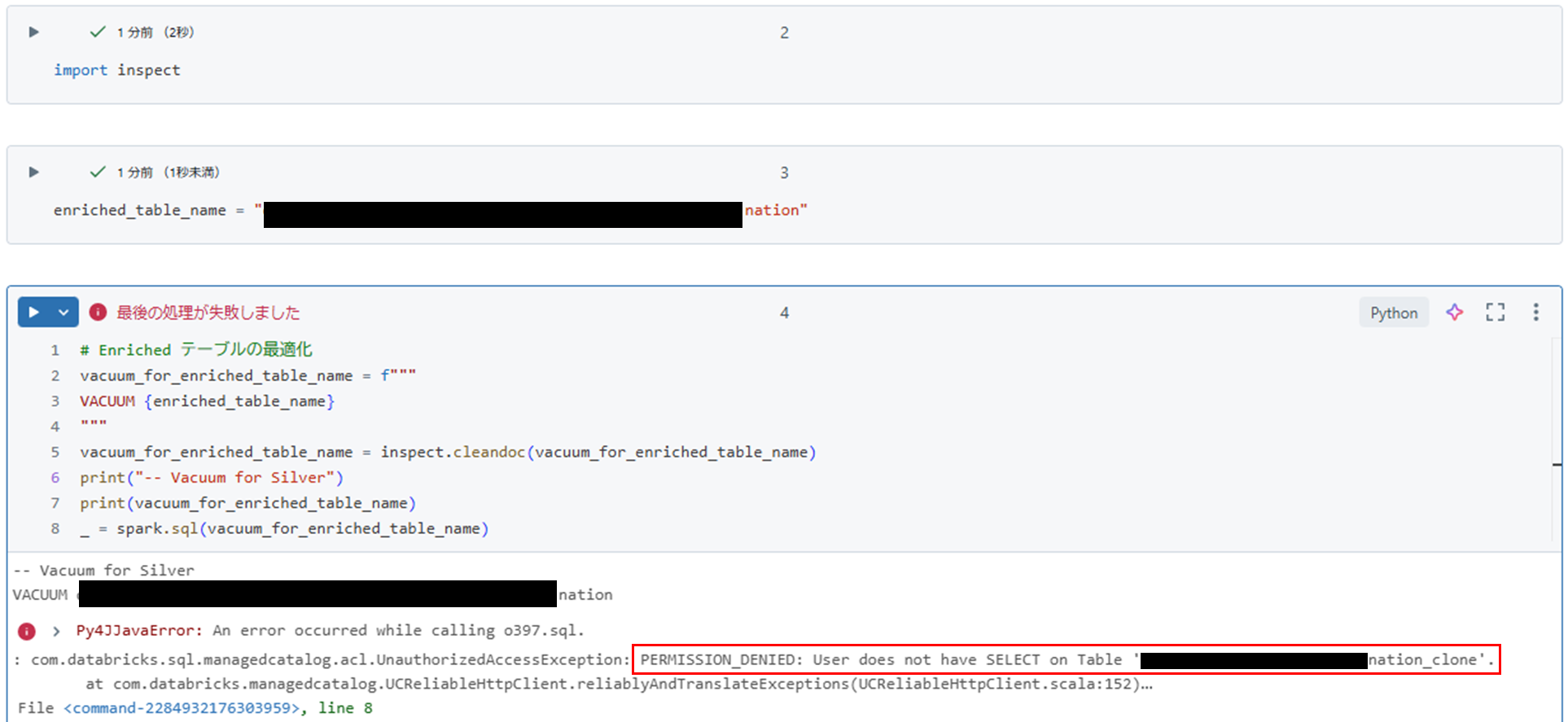Image resolution: width=1568 pixels, height=722 pixels.
Task: Open run options dropdown in cell 4
Action: (64, 313)
